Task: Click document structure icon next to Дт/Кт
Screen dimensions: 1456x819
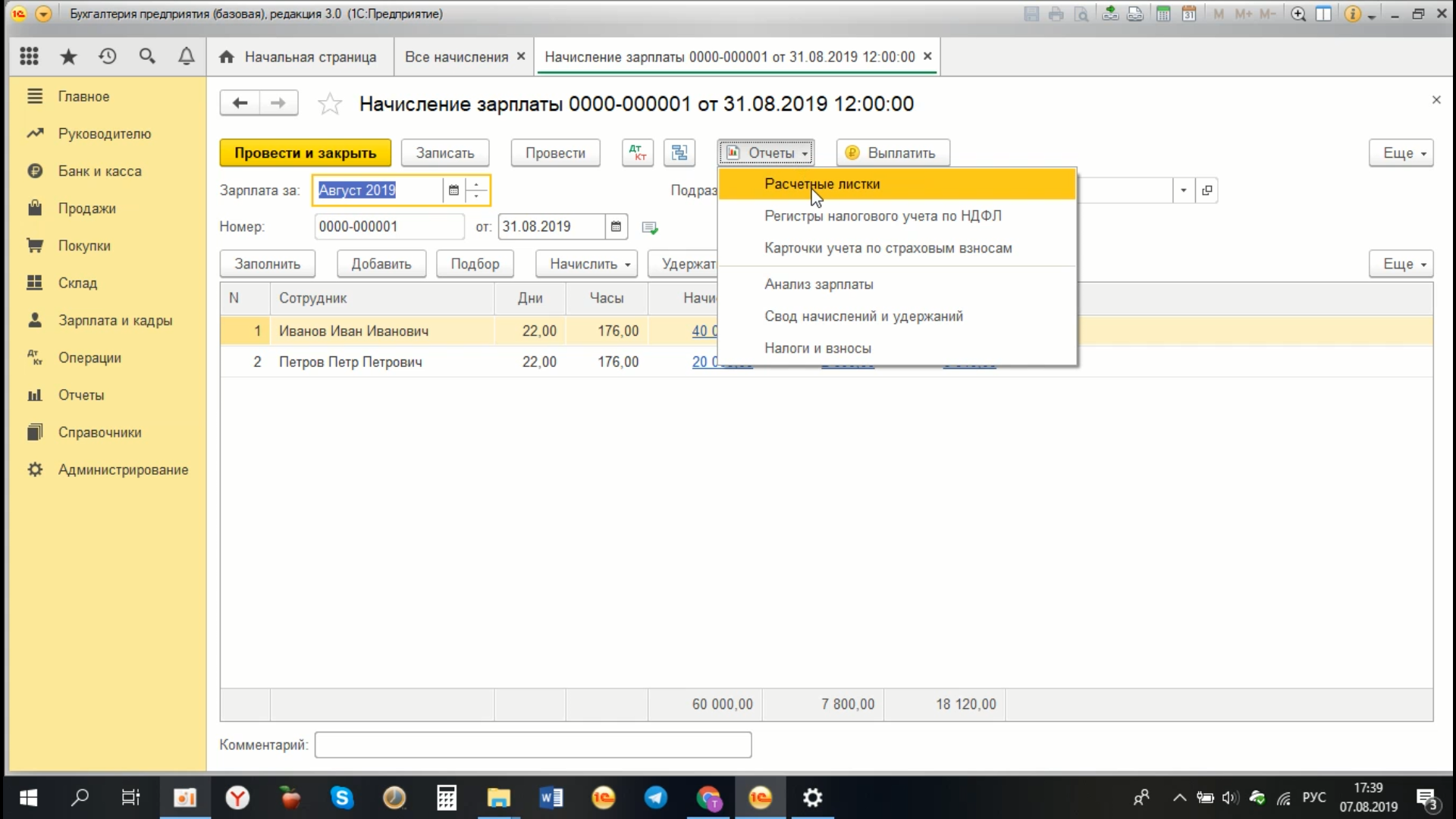Action: point(679,152)
